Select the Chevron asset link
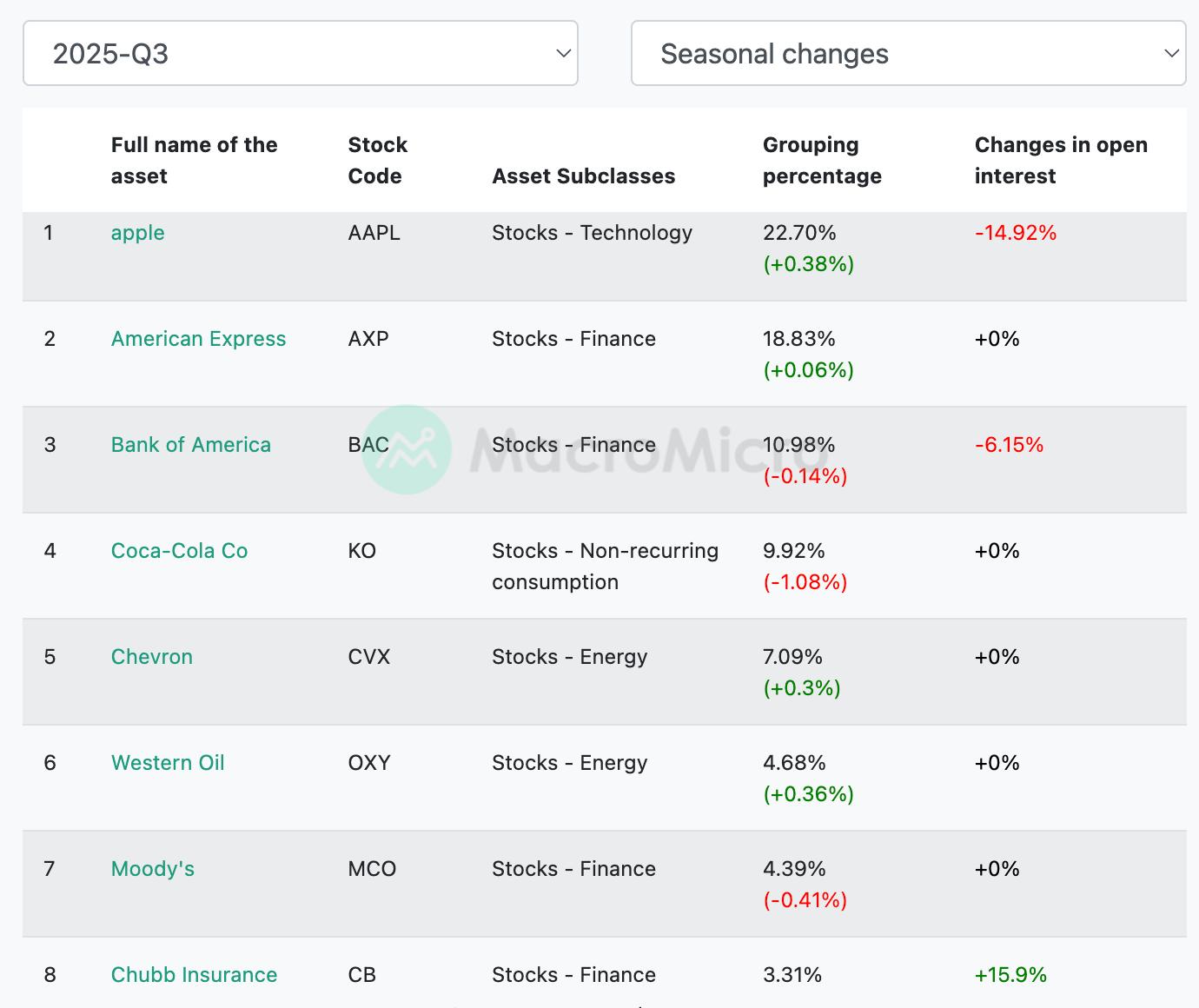Viewport: 1199px width, 1008px height. (151, 657)
